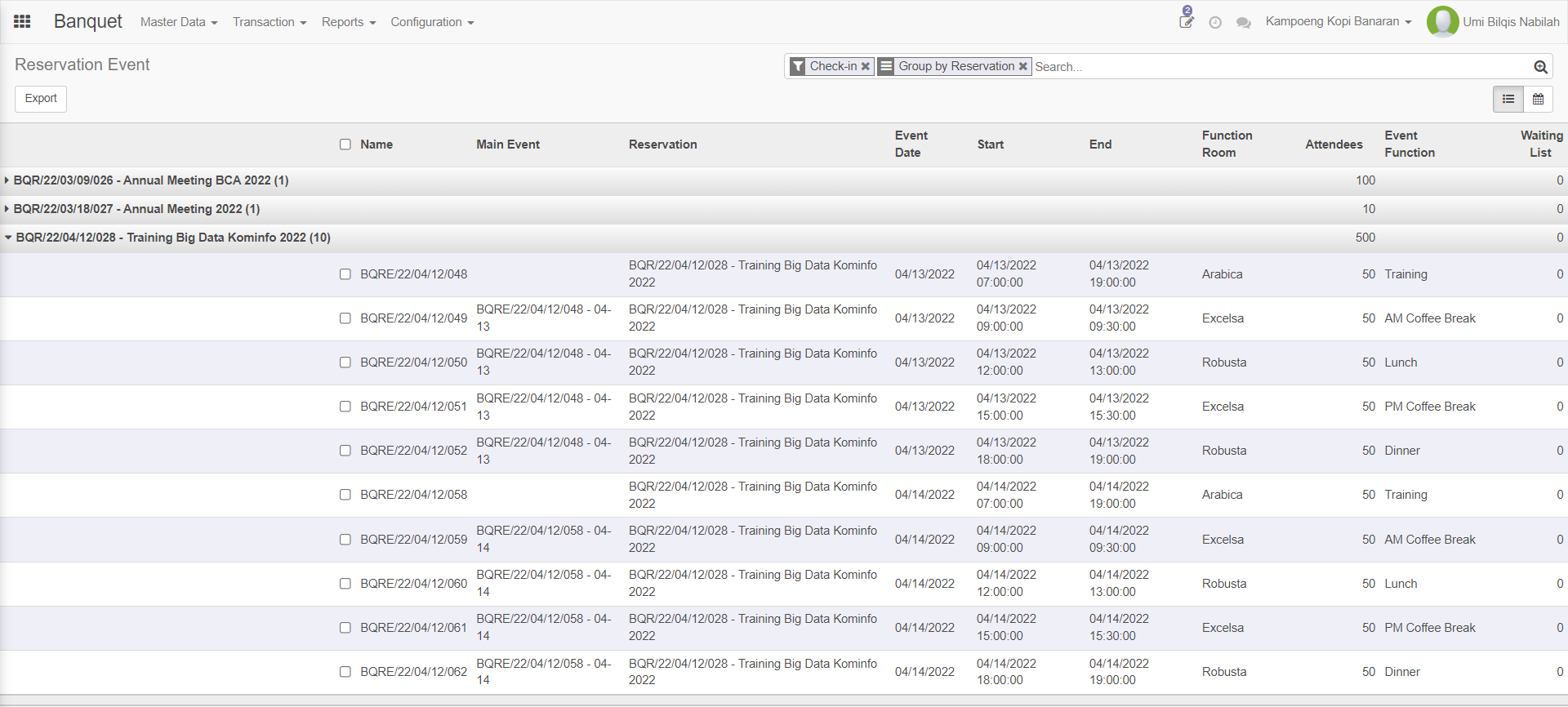Check the row BQRE/22/04/12/058
Screen dimensions: 1568x707
point(345,495)
